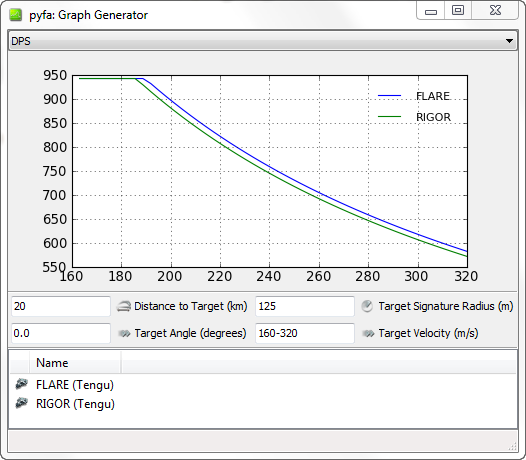
Task: Select the FLARE (Tengu) fit row
Action: pyautogui.click(x=263, y=385)
